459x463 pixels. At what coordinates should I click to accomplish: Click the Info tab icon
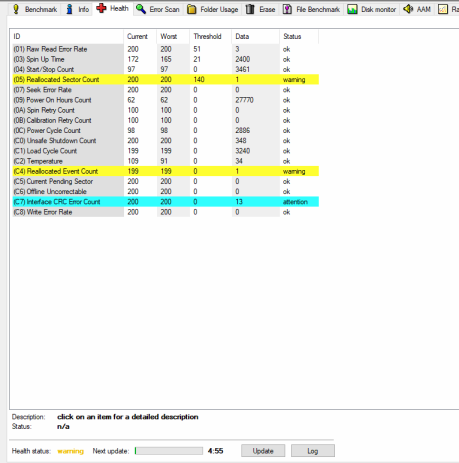pos(69,9)
